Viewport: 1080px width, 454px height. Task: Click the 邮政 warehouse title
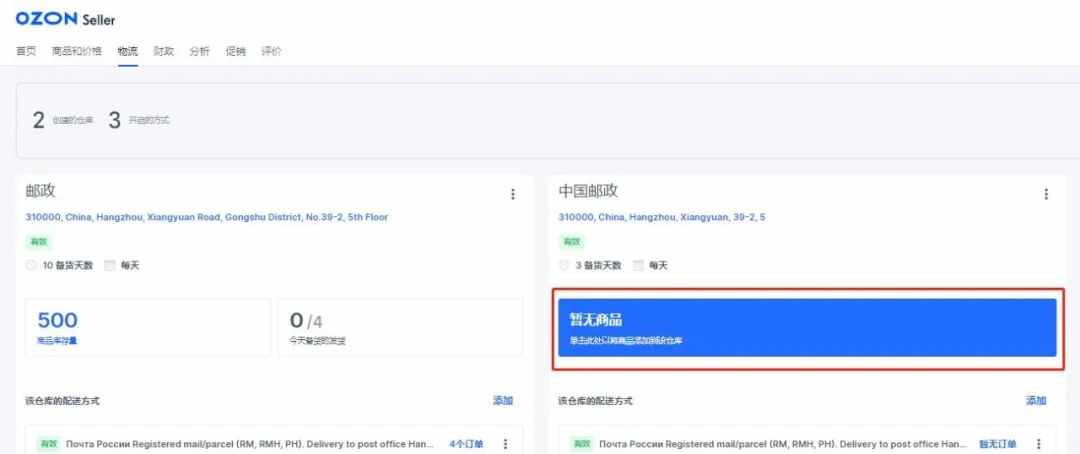coord(41,191)
